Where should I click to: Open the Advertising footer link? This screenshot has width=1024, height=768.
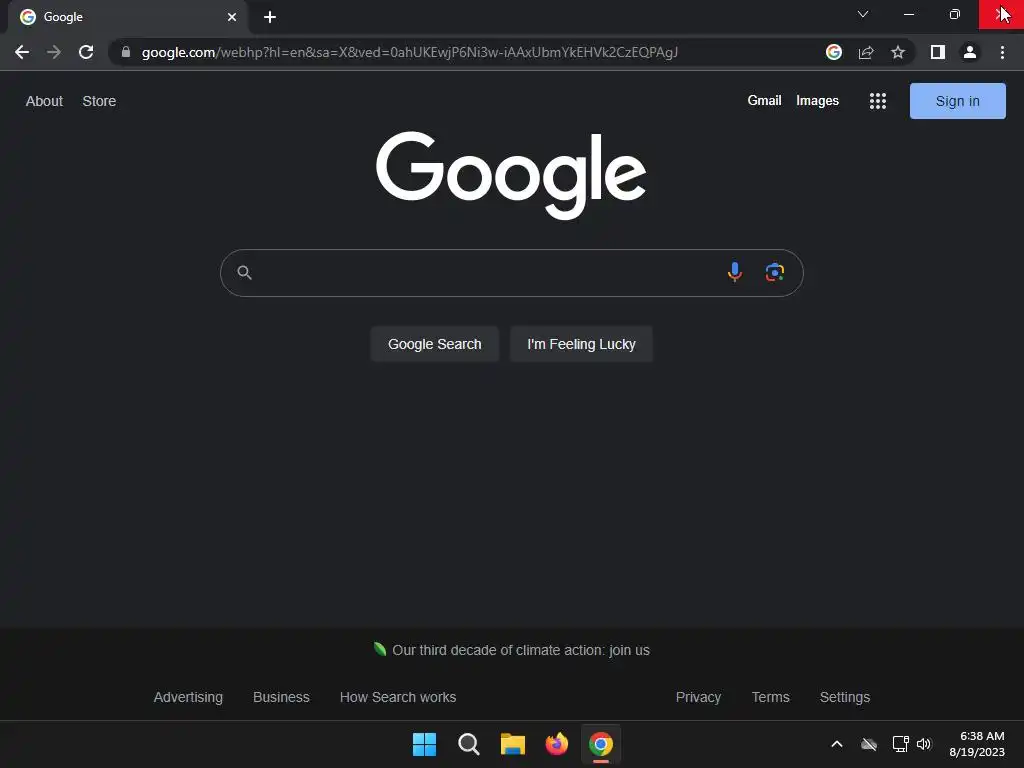(x=188, y=697)
